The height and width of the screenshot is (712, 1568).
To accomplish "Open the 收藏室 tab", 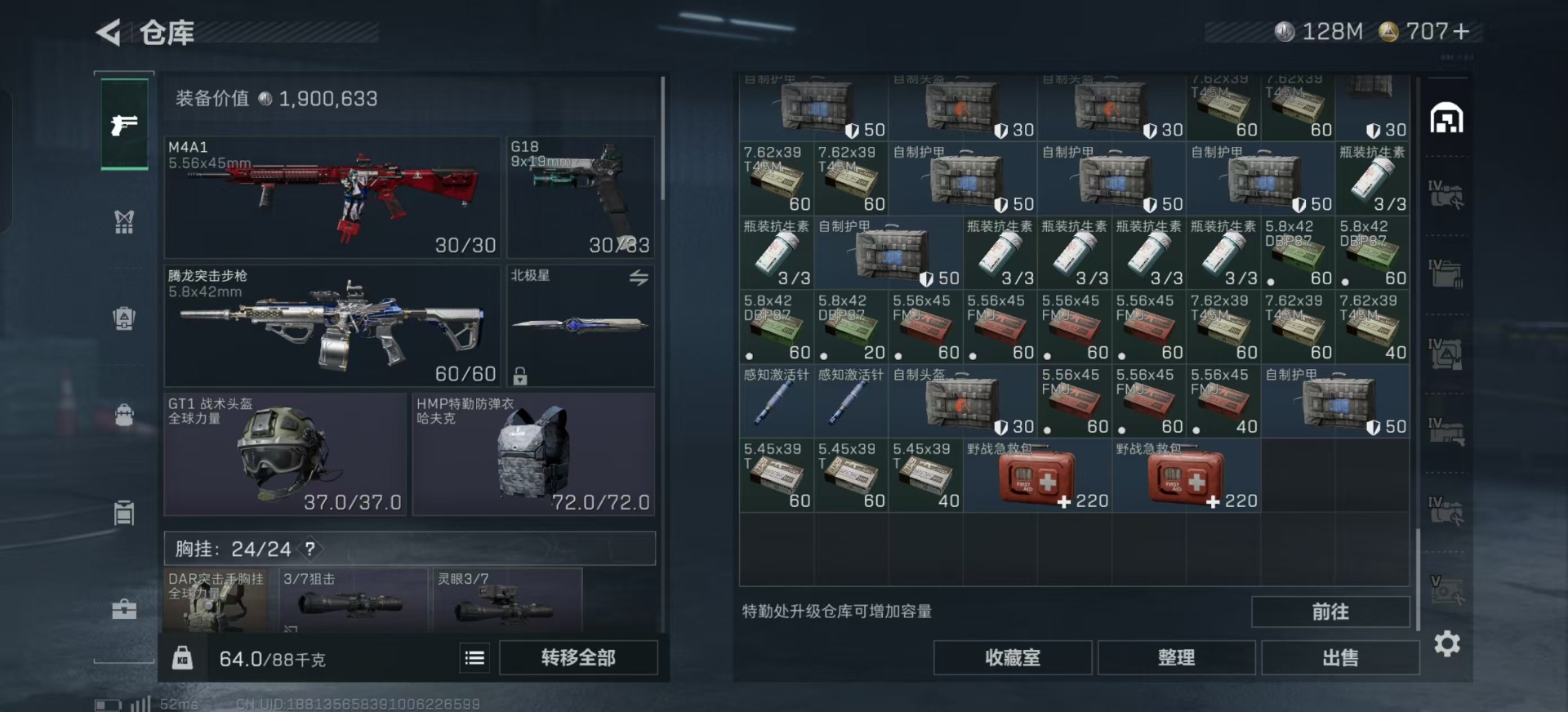I will coord(1013,658).
